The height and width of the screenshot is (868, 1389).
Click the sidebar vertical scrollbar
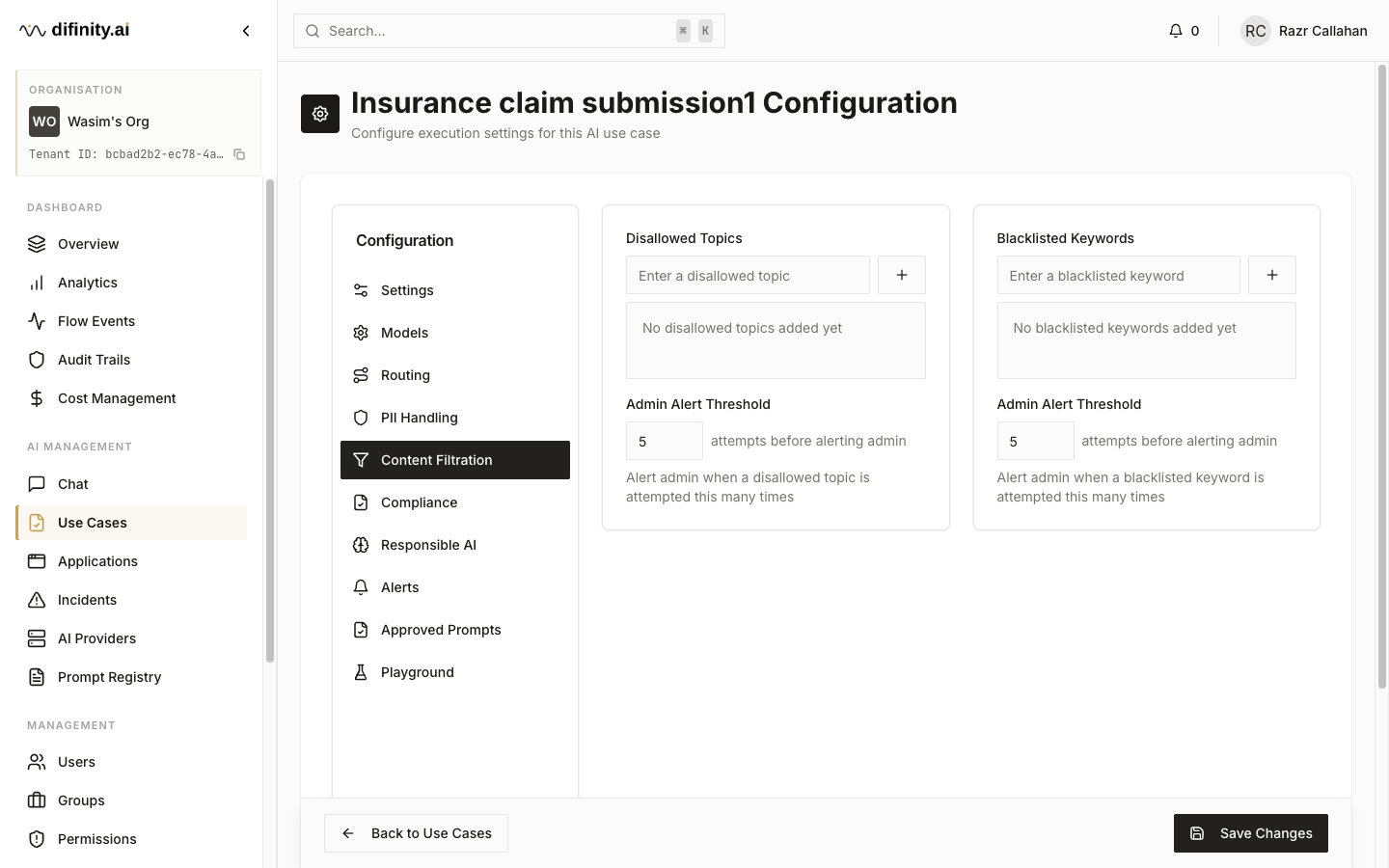(270, 420)
